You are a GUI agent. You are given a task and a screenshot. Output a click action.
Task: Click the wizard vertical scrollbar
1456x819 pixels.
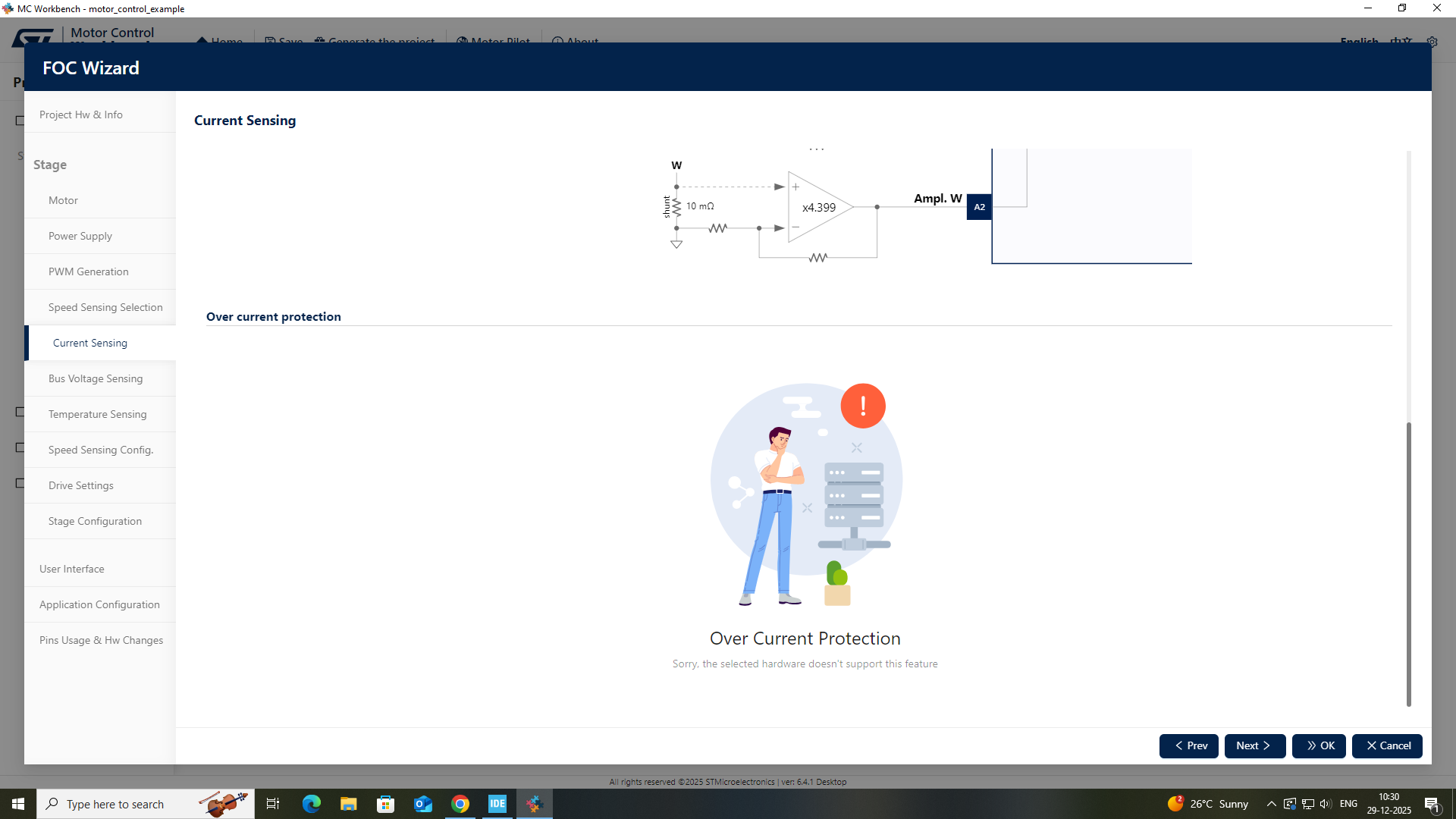click(x=1409, y=563)
